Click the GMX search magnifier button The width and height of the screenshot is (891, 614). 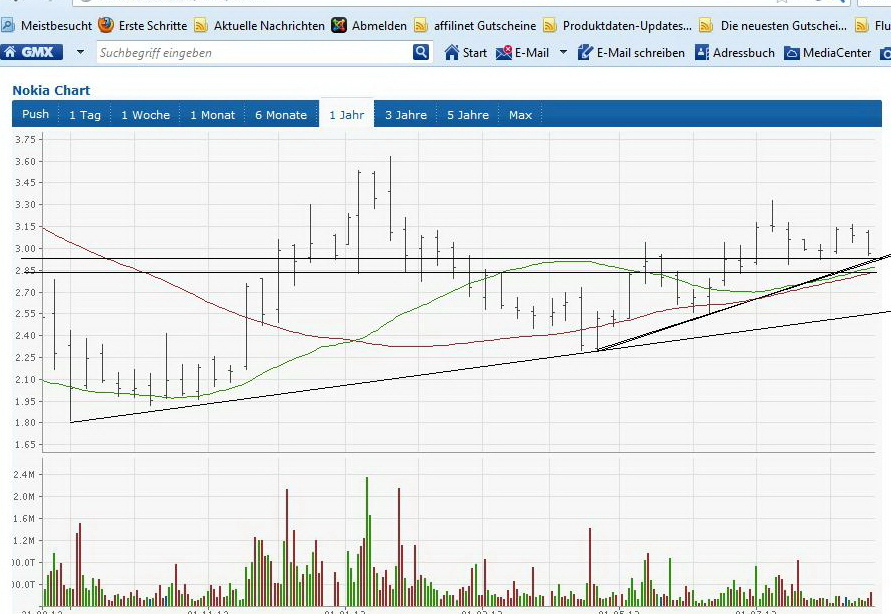[x=421, y=52]
